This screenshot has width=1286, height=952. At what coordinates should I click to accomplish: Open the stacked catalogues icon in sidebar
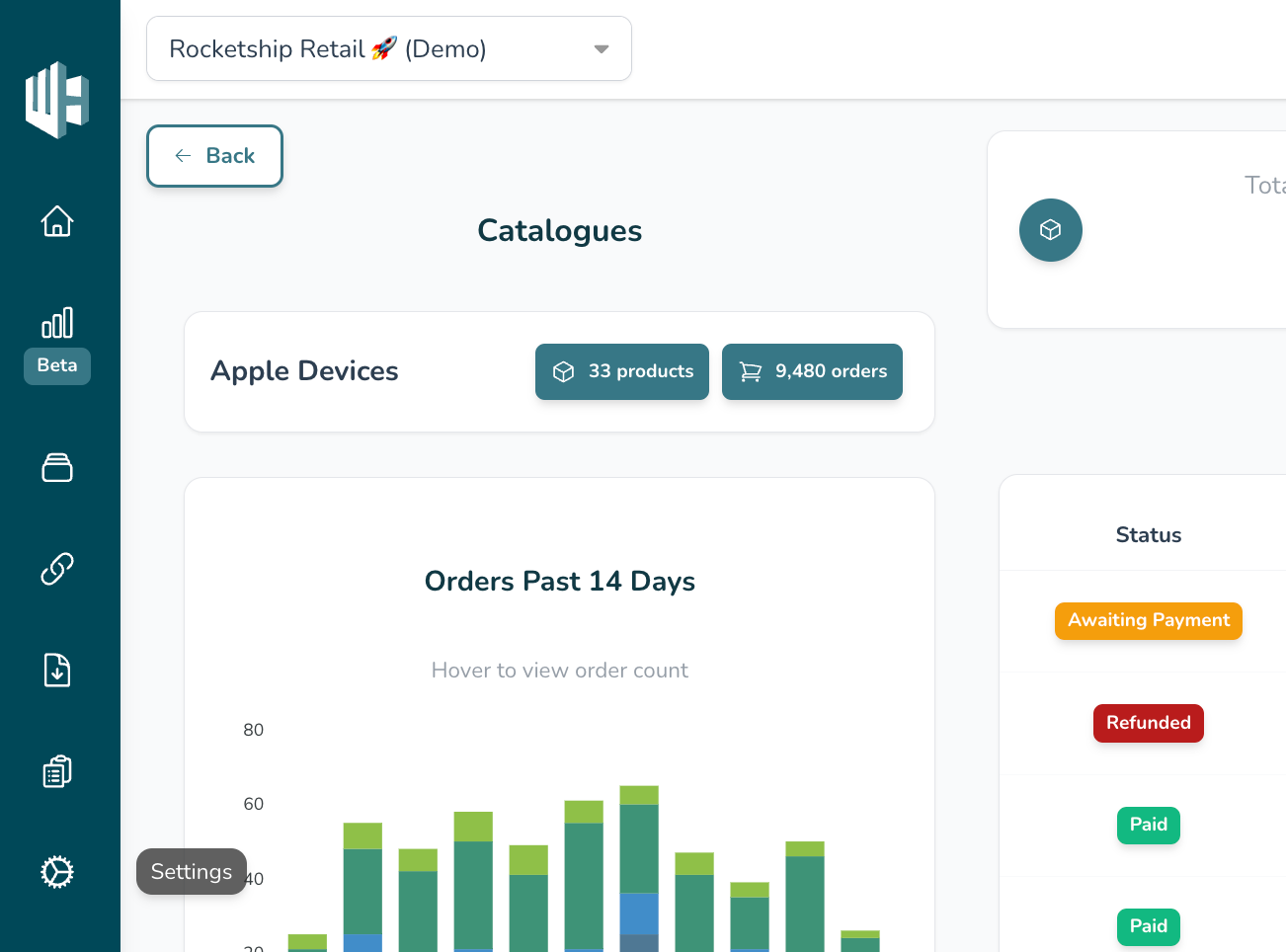click(x=57, y=467)
